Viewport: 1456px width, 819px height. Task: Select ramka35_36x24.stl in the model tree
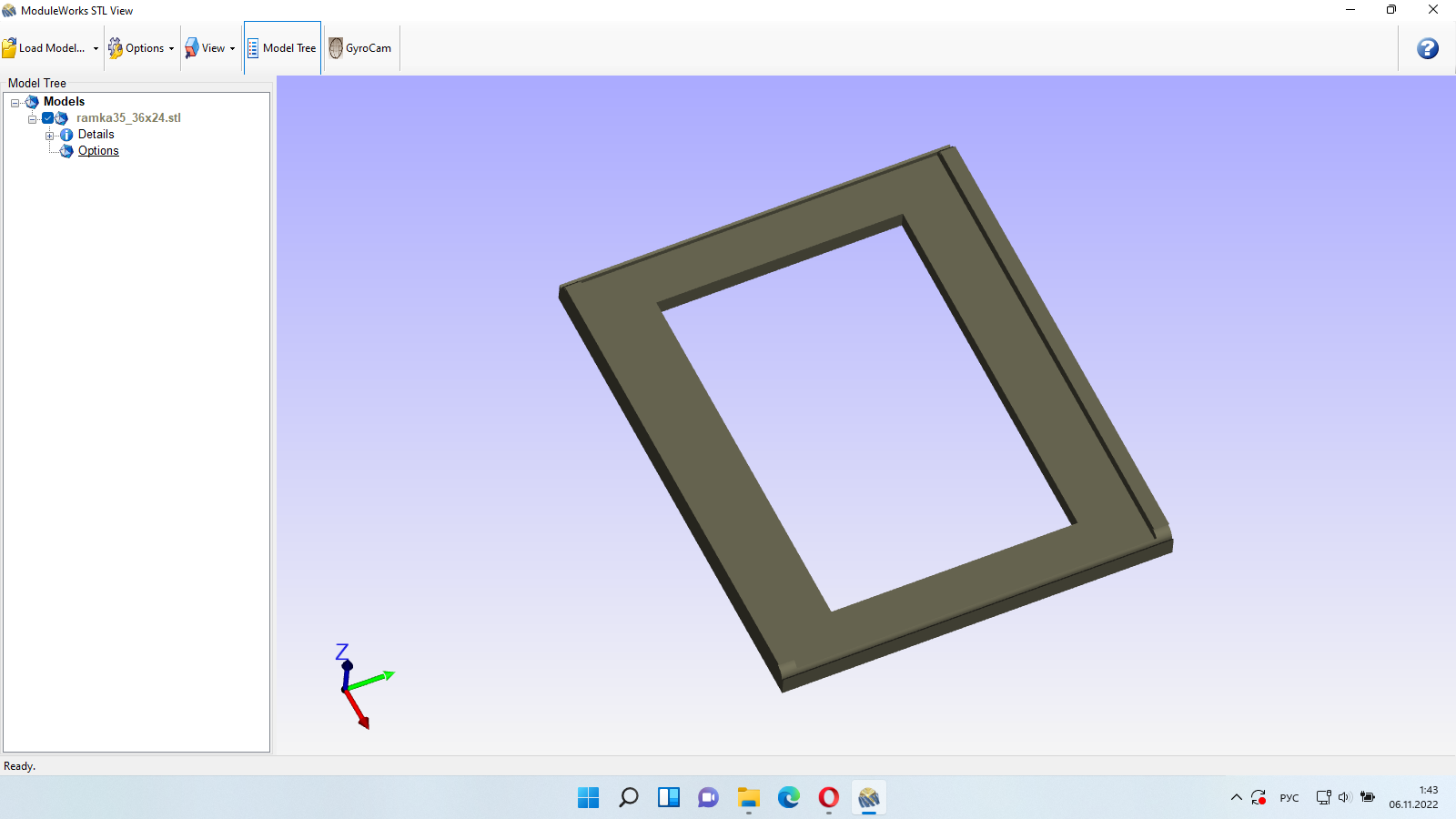128,118
